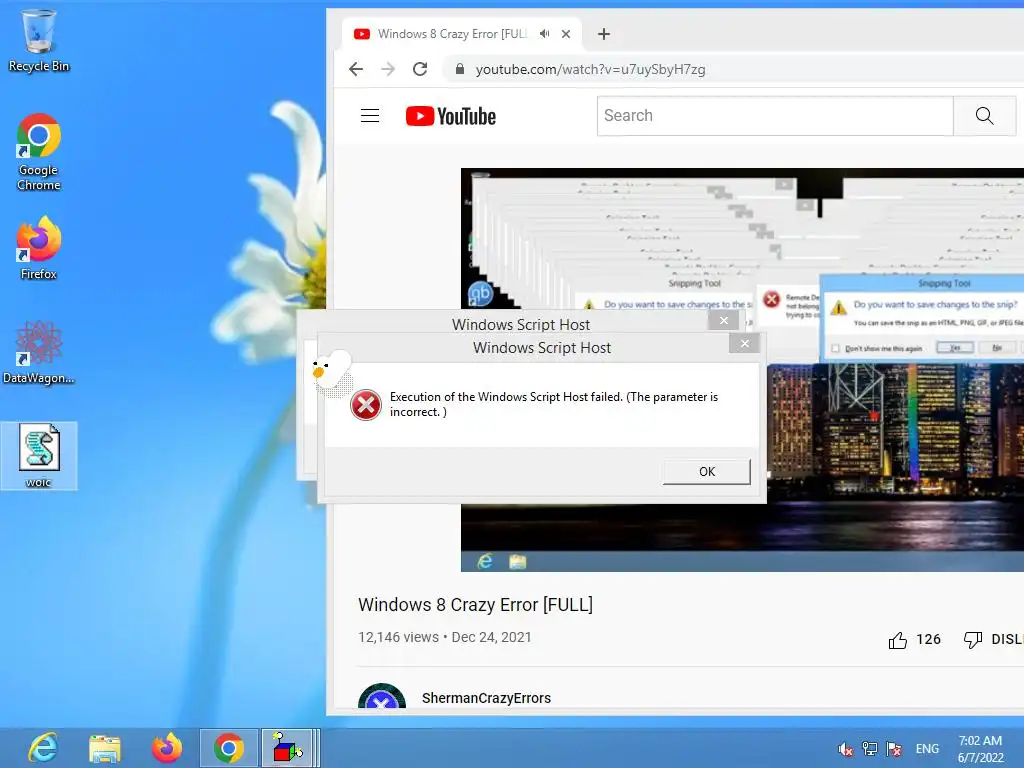Open Internet Explorer from the taskbar

pos(43,748)
